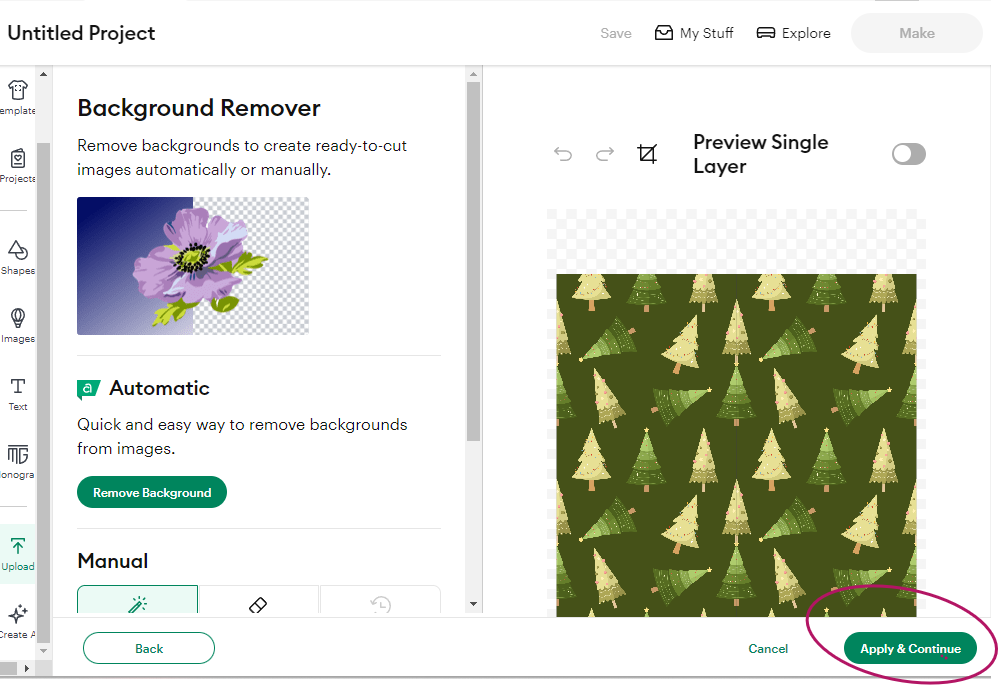999x685 pixels.
Task: Go Back to previous step
Action: (149, 648)
